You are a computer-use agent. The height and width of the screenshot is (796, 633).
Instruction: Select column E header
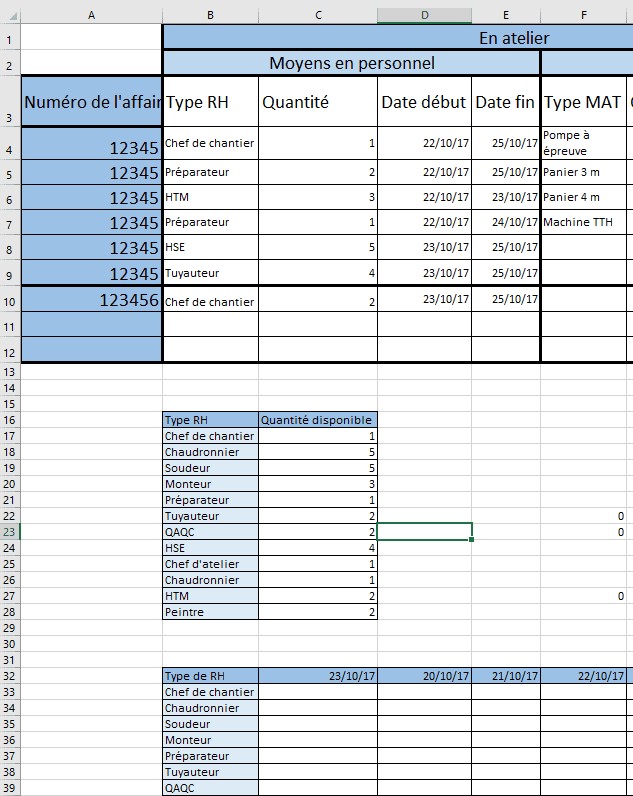(x=506, y=15)
